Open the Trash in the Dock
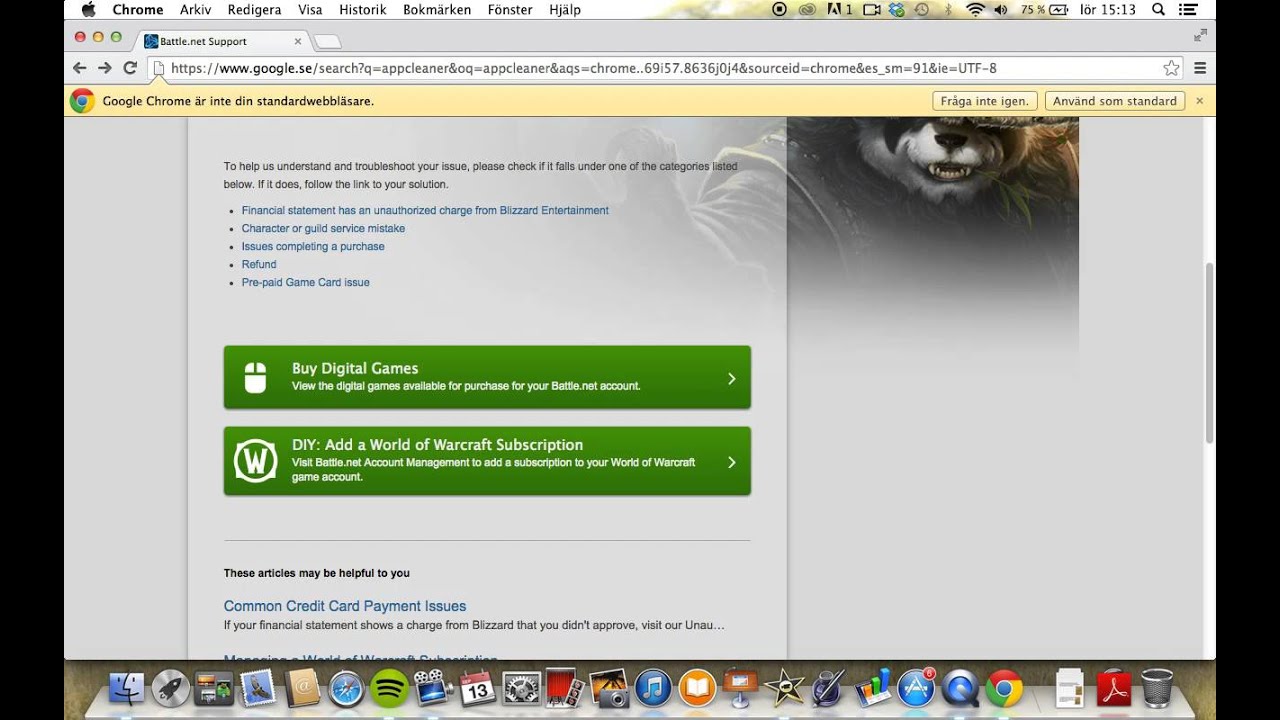1280x720 pixels. (x=1157, y=689)
